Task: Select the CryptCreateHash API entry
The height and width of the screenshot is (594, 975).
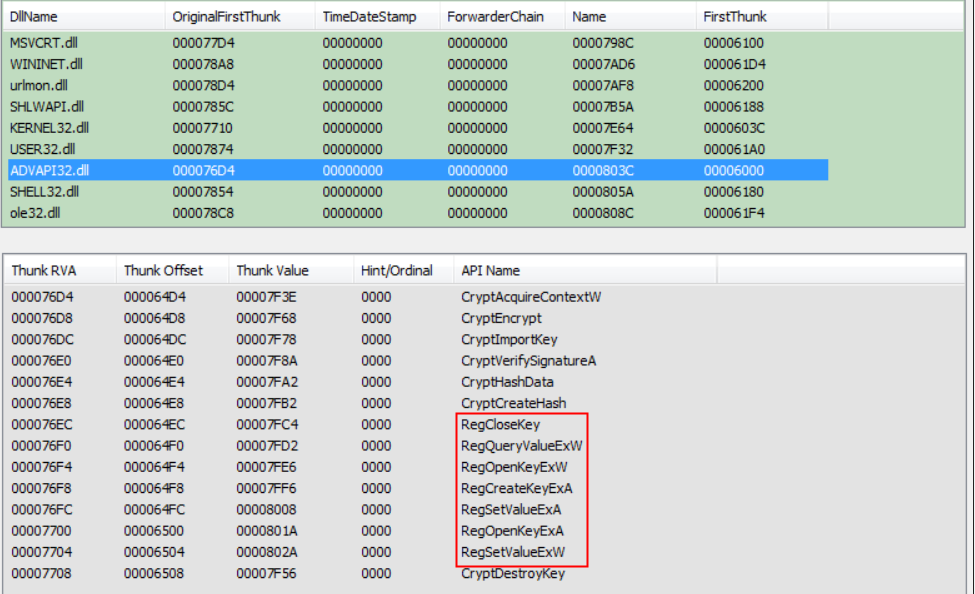Action: click(514, 403)
